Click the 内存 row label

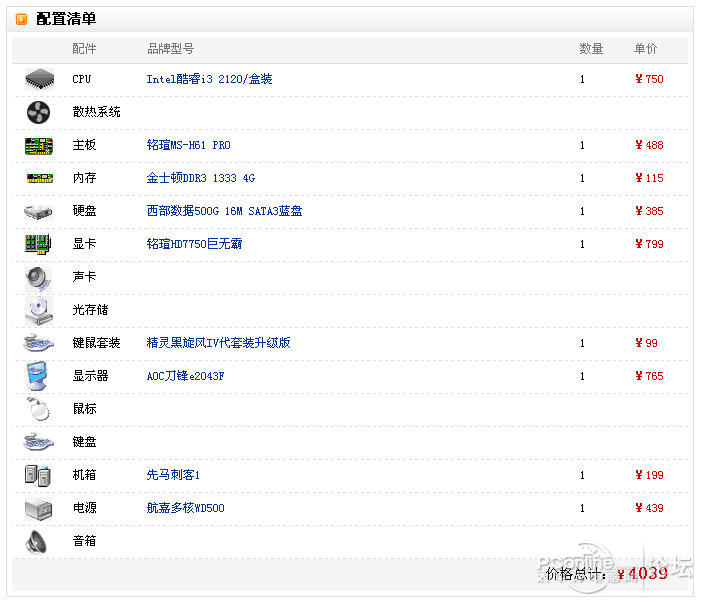84,178
